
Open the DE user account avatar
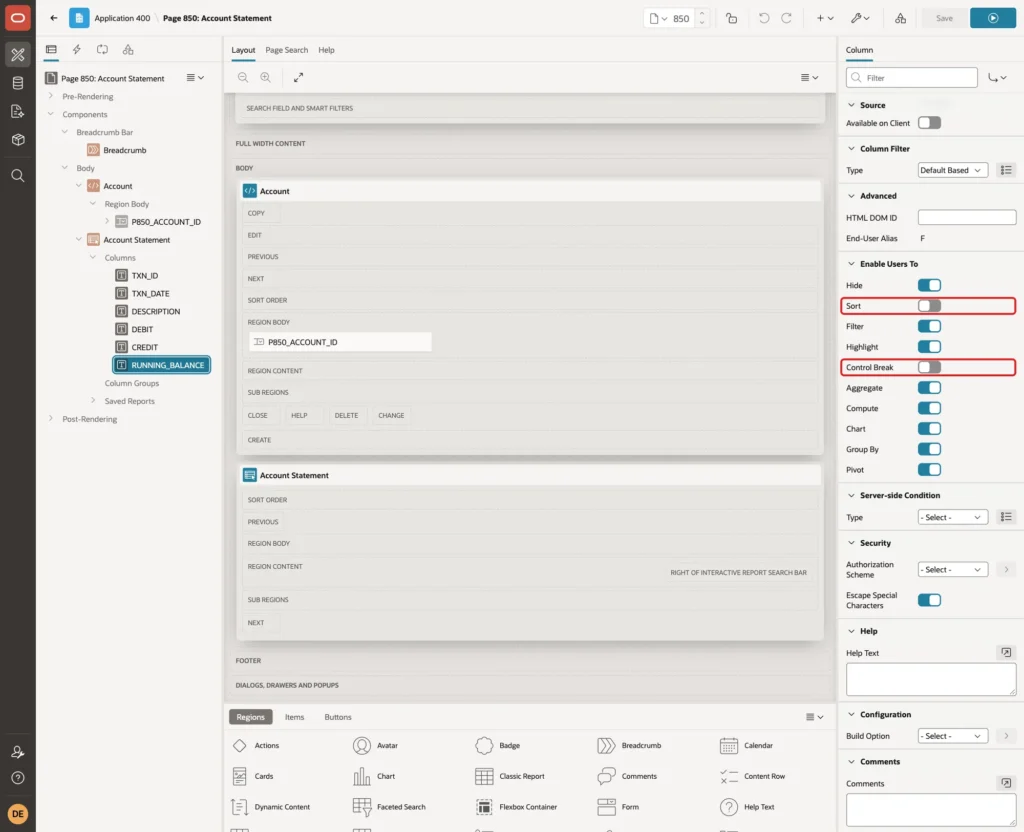[18, 814]
